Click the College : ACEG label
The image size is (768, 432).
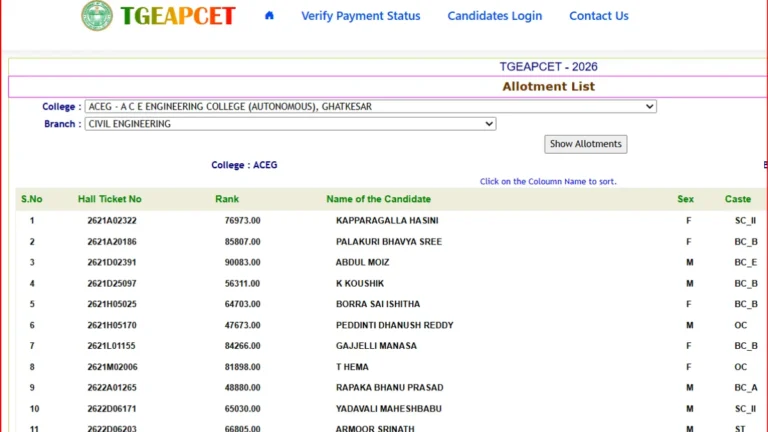pos(244,165)
